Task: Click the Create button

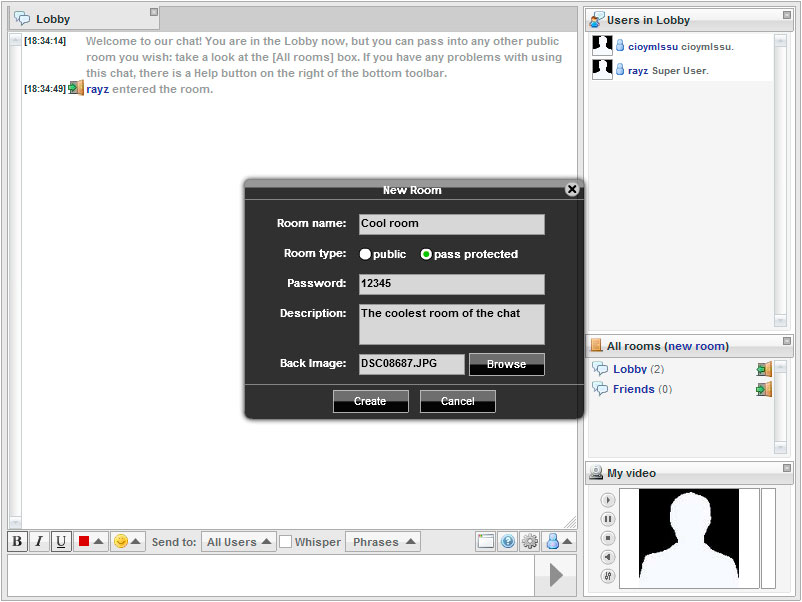Action: click(x=370, y=401)
